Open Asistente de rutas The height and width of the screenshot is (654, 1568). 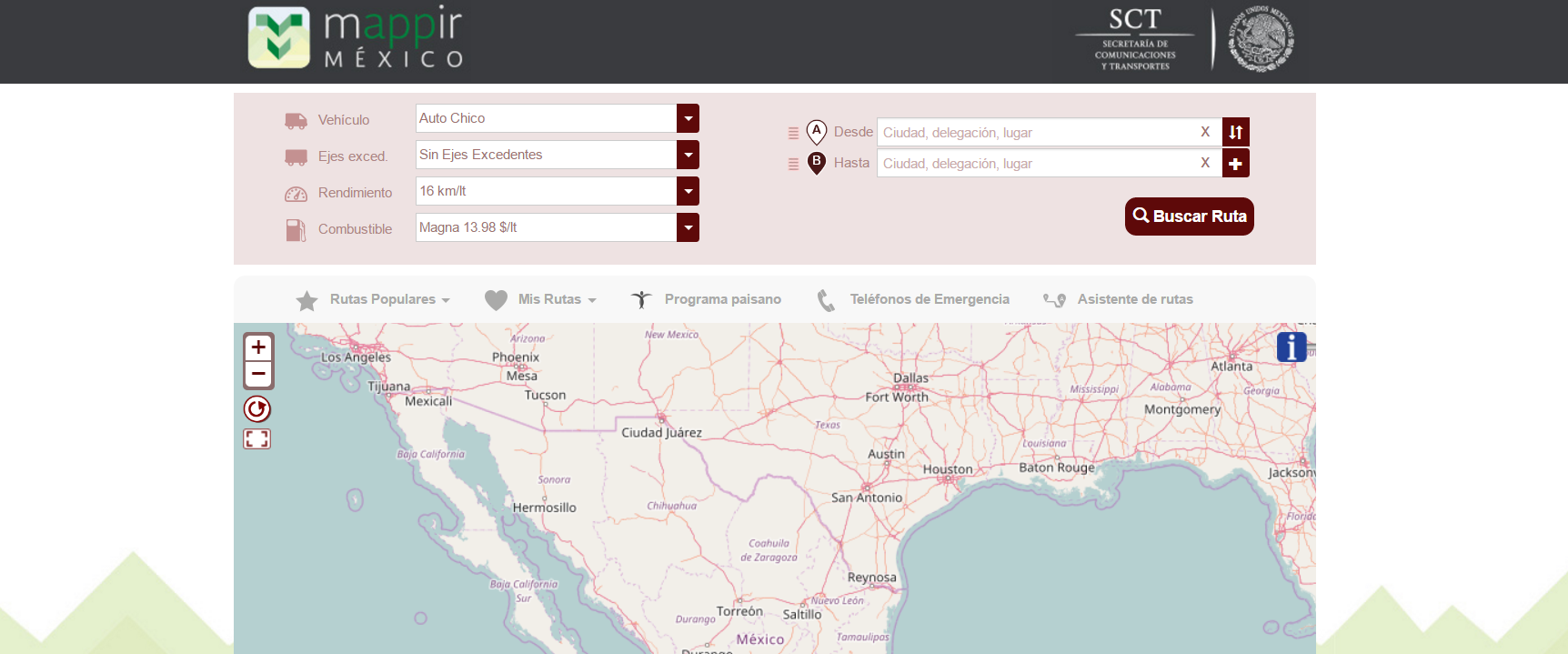click(1135, 299)
